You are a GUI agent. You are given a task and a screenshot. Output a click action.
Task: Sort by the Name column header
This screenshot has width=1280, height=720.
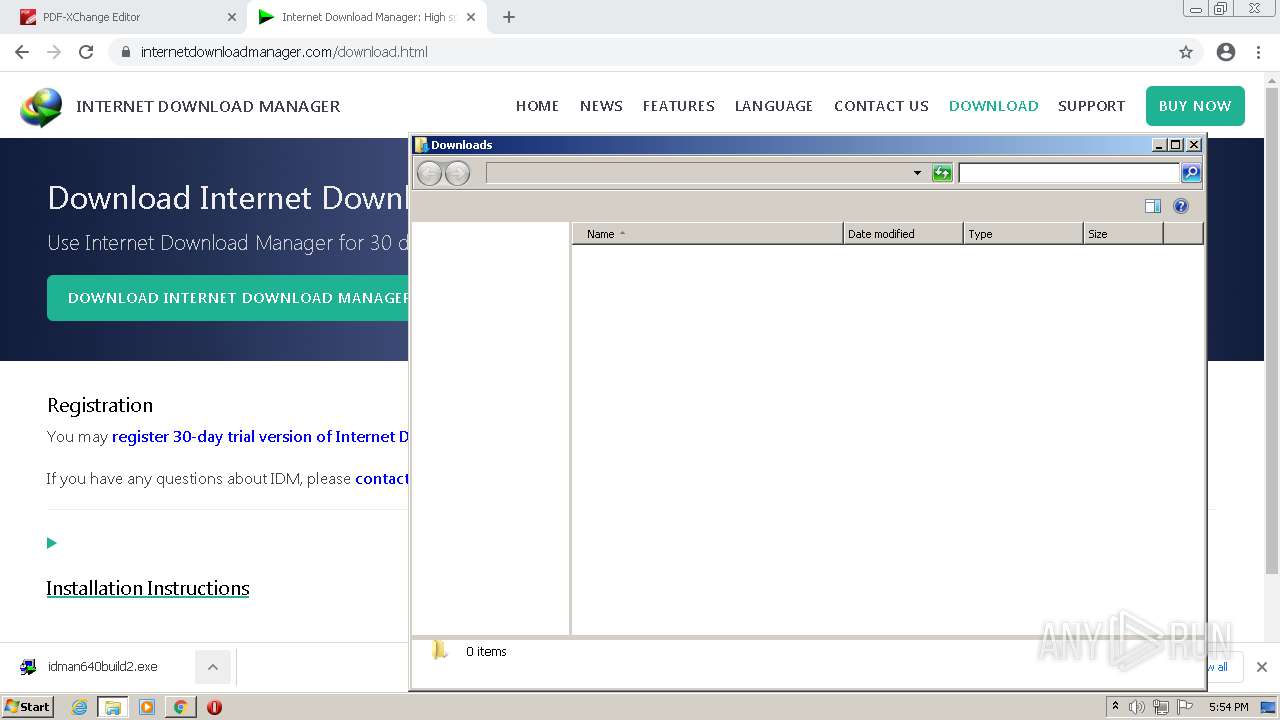click(708, 234)
